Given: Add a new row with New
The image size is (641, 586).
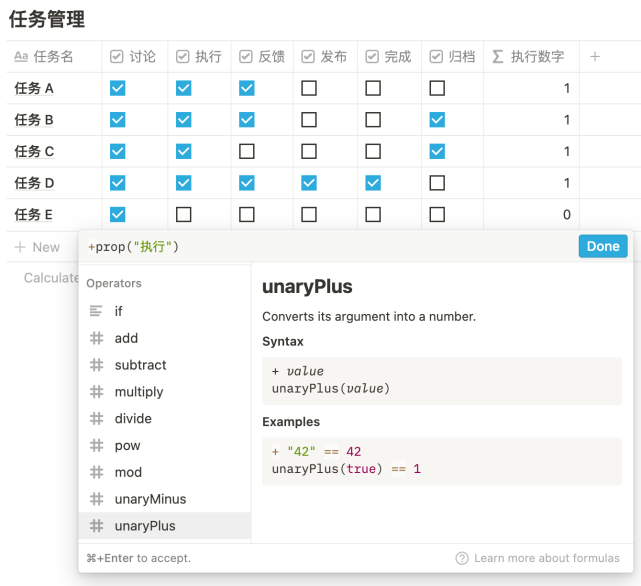Looking at the screenshot, I should (x=37, y=247).
